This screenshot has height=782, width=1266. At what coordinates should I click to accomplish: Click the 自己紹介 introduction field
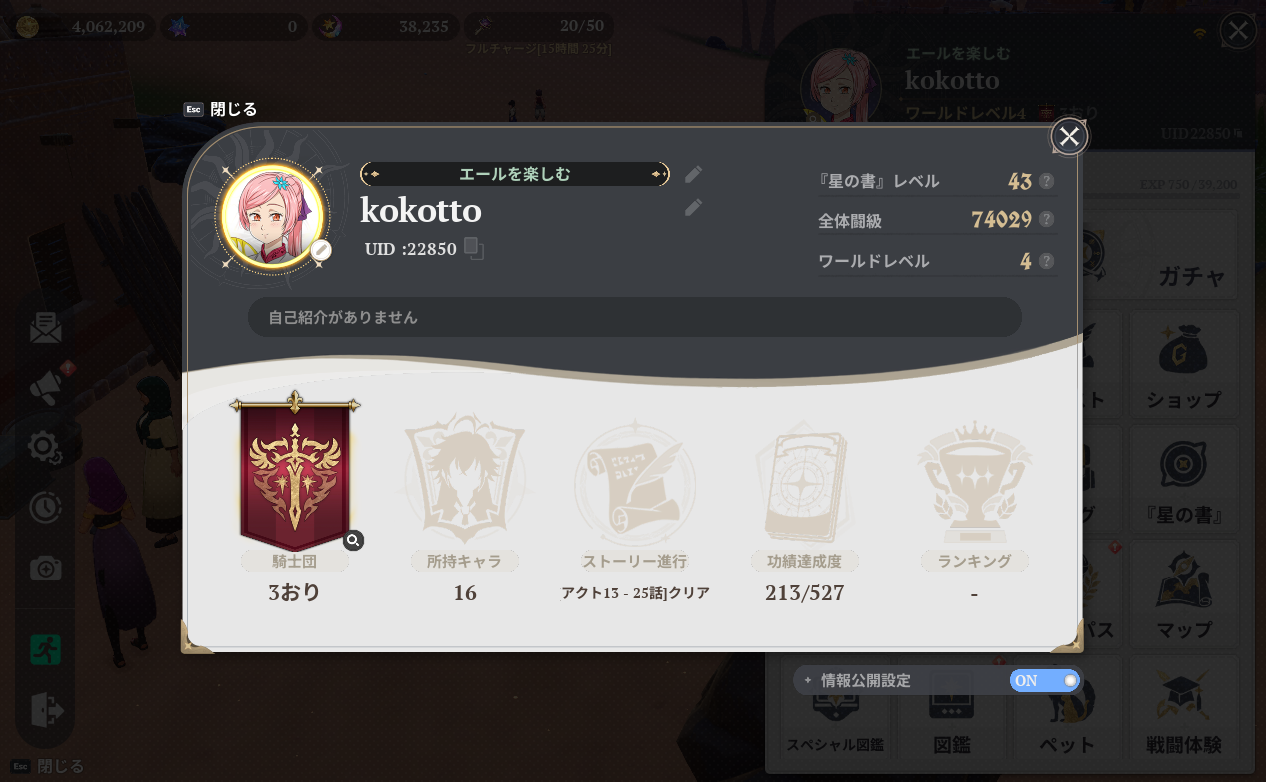click(x=635, y=317)
